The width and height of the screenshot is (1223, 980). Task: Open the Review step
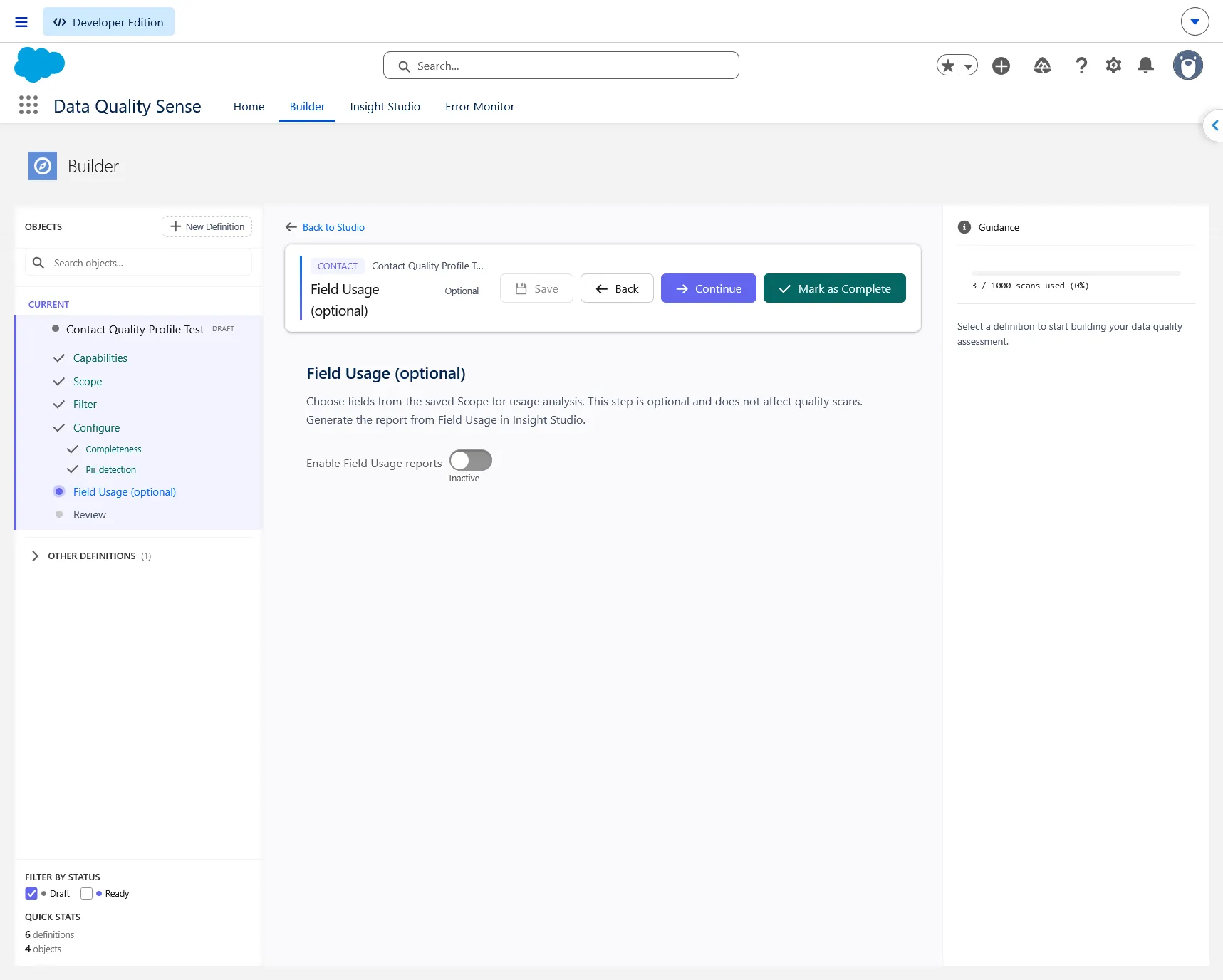tap(89, 515)
